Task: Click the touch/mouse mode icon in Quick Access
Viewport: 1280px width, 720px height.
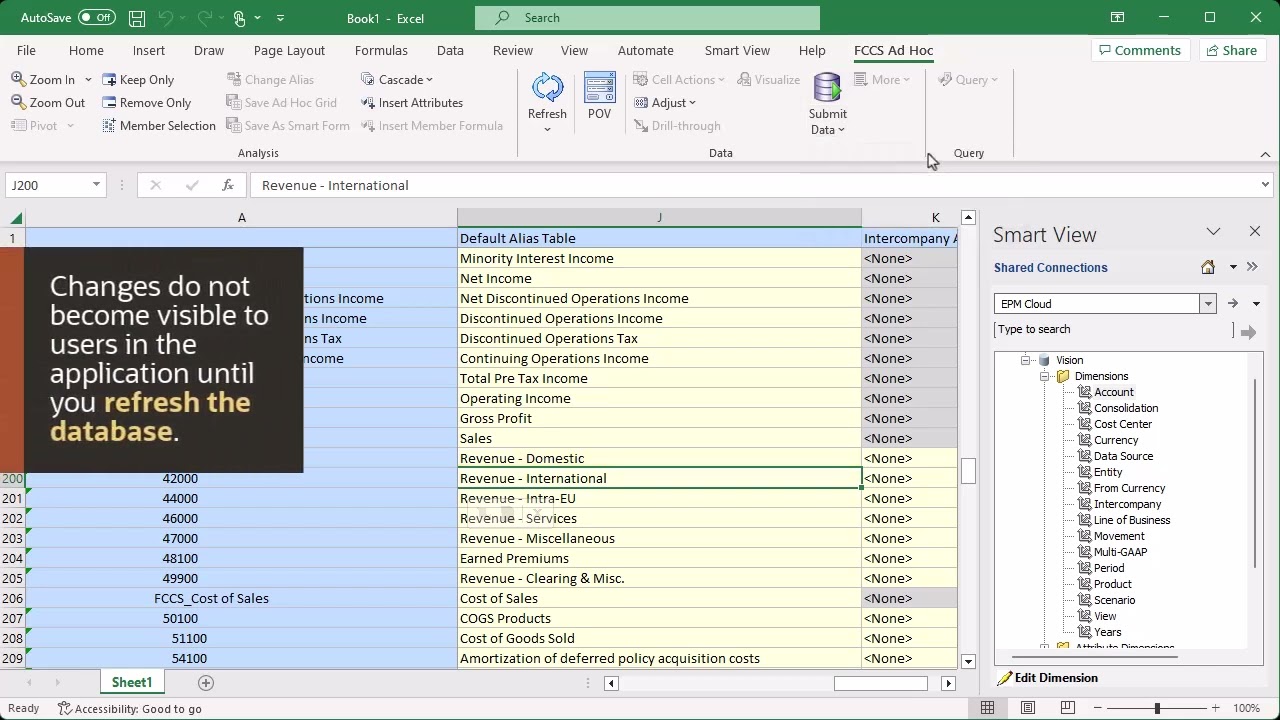Action: click(239, 18)
